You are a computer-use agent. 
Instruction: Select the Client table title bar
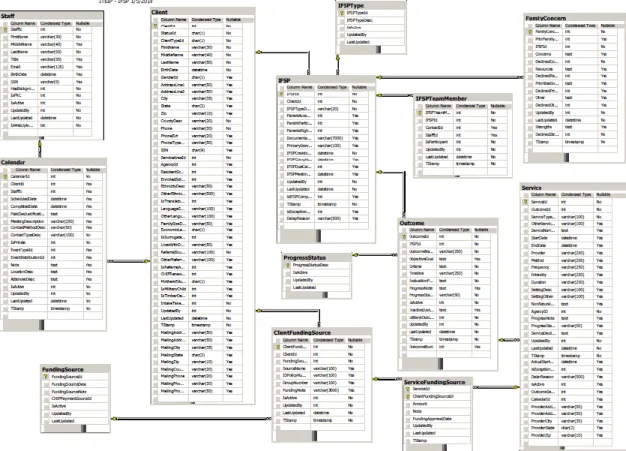pyautogui.click(x=203, y=12)
